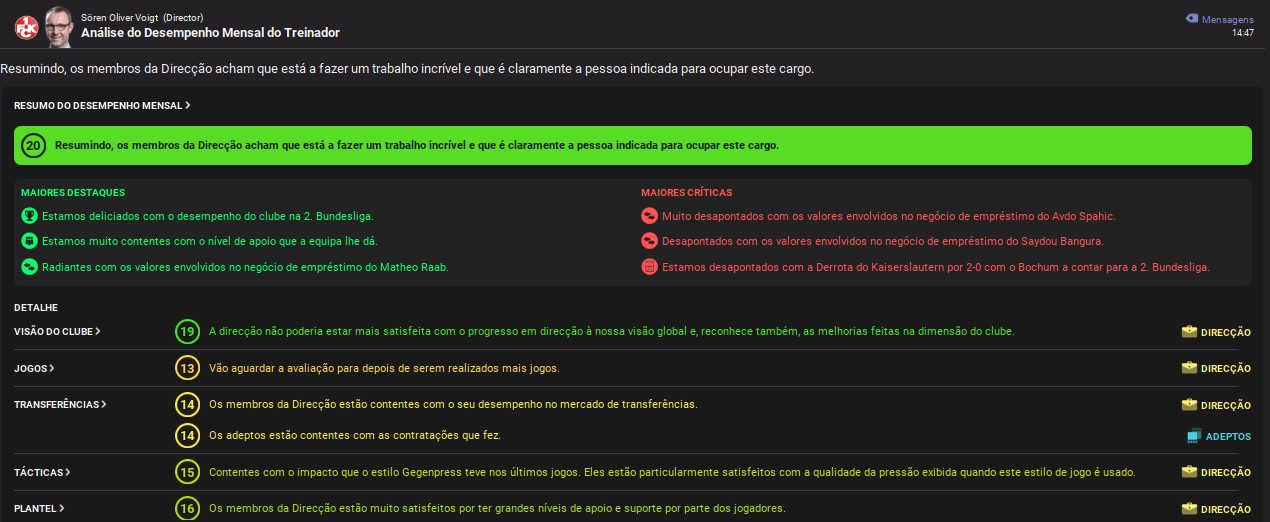The height and width of the screenshot is (522, 1270).
Task: Click the 14:47 message timestamp
Action: tap(1243, 33)
